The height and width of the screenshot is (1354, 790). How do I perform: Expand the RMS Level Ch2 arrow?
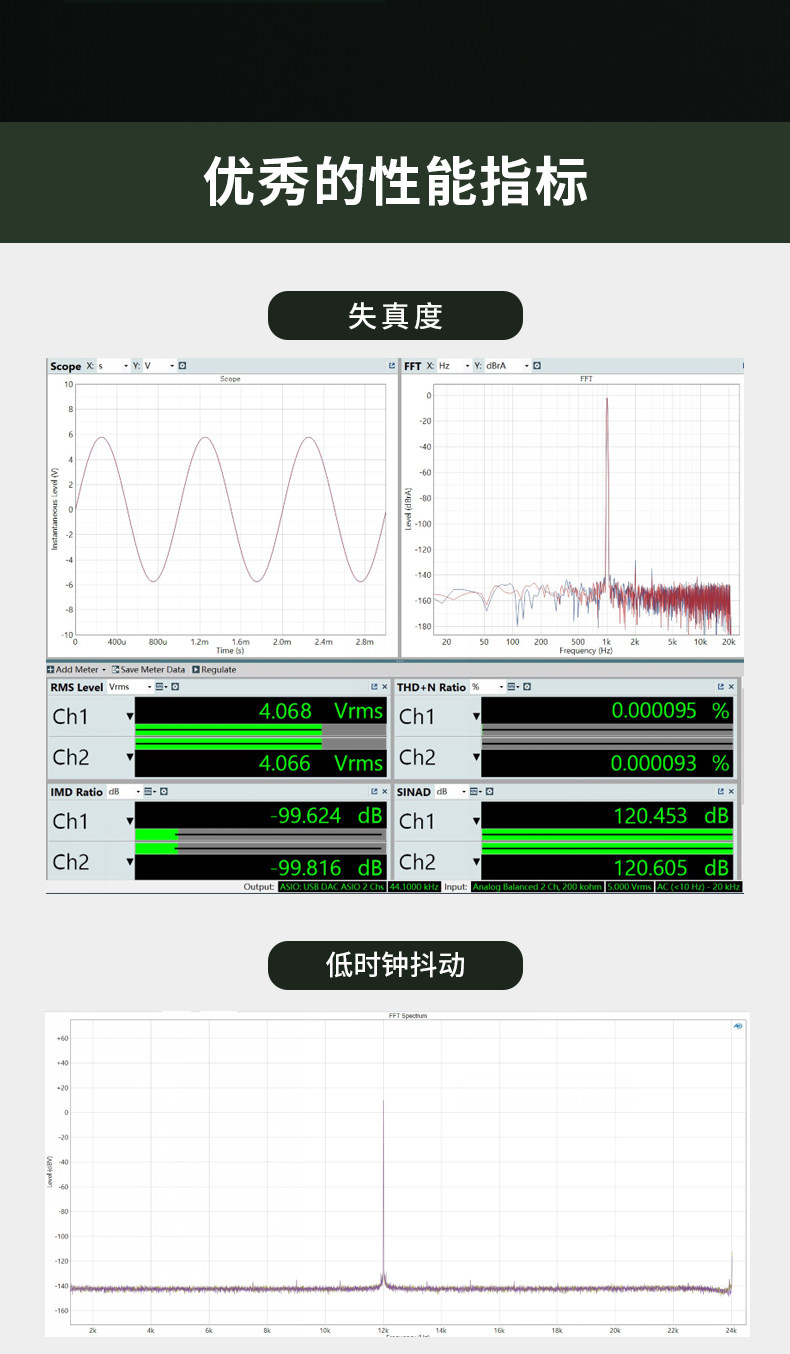[x=129, y=758]
